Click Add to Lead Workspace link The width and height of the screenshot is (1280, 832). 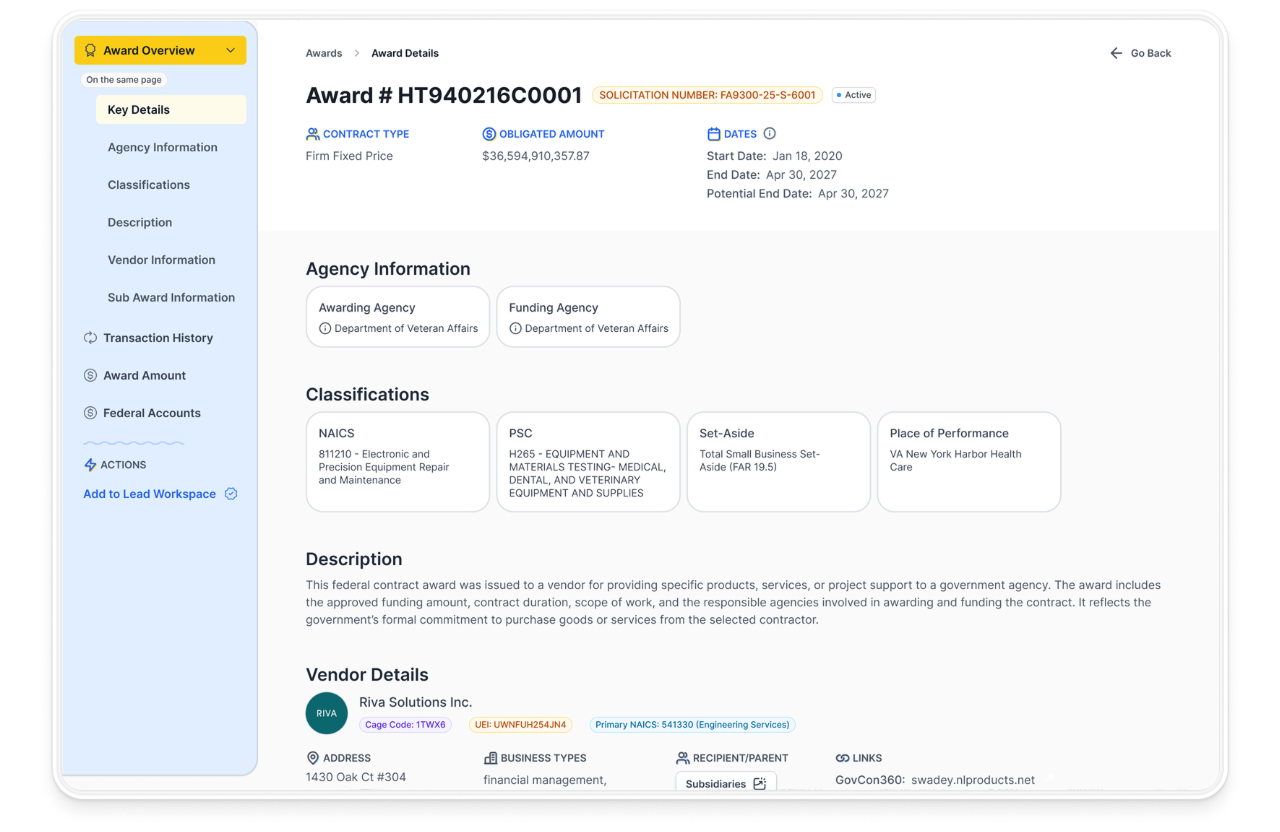pyautogui.click(x=150, y=494)
